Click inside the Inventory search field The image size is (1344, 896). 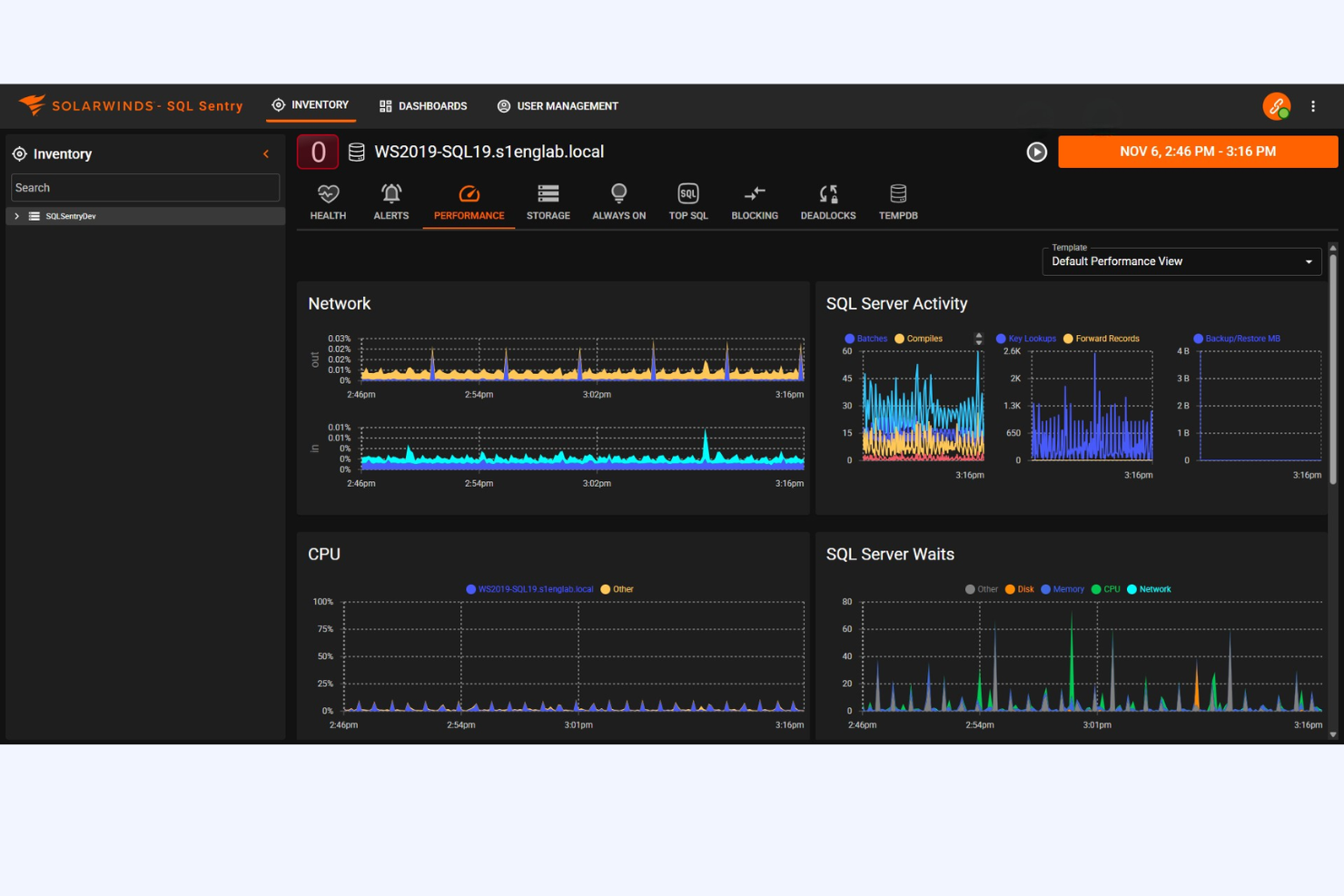pos(144,187)
